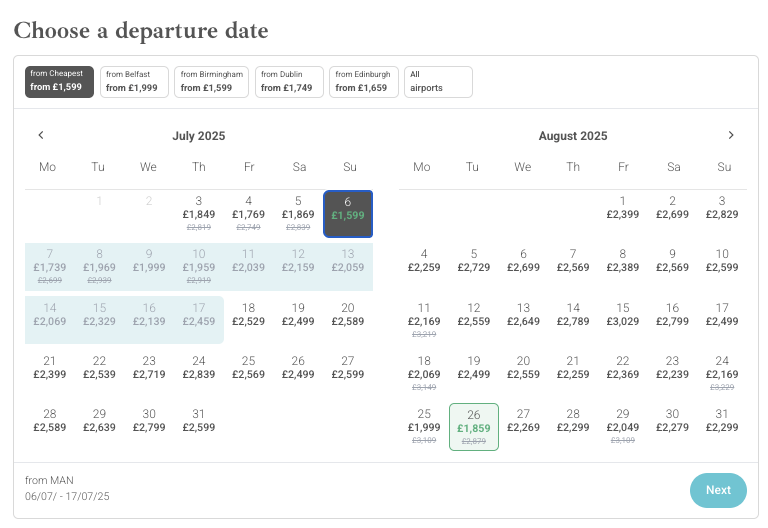Select the from Dublin £1,749 filter
The width and height of the screenshot is (768, 528).
point(289,82)
